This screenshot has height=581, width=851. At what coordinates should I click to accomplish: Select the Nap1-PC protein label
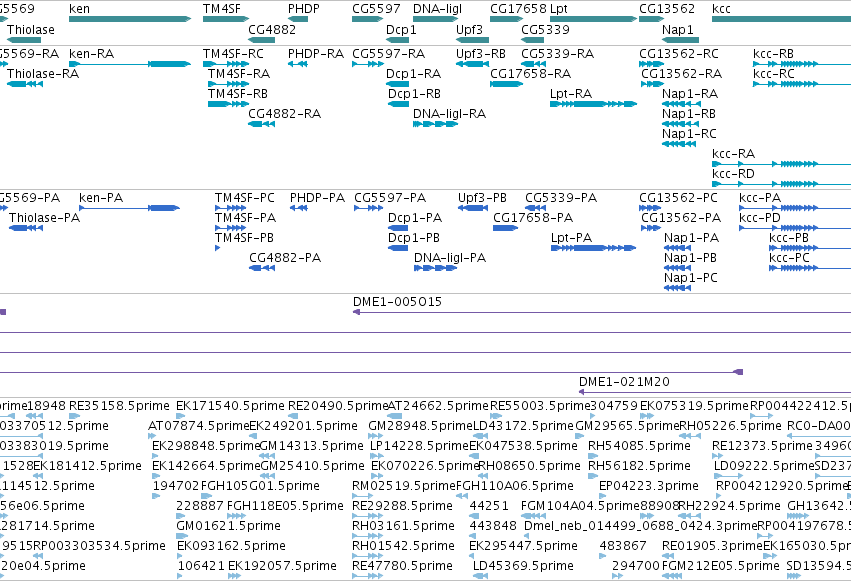coord(691,278)
